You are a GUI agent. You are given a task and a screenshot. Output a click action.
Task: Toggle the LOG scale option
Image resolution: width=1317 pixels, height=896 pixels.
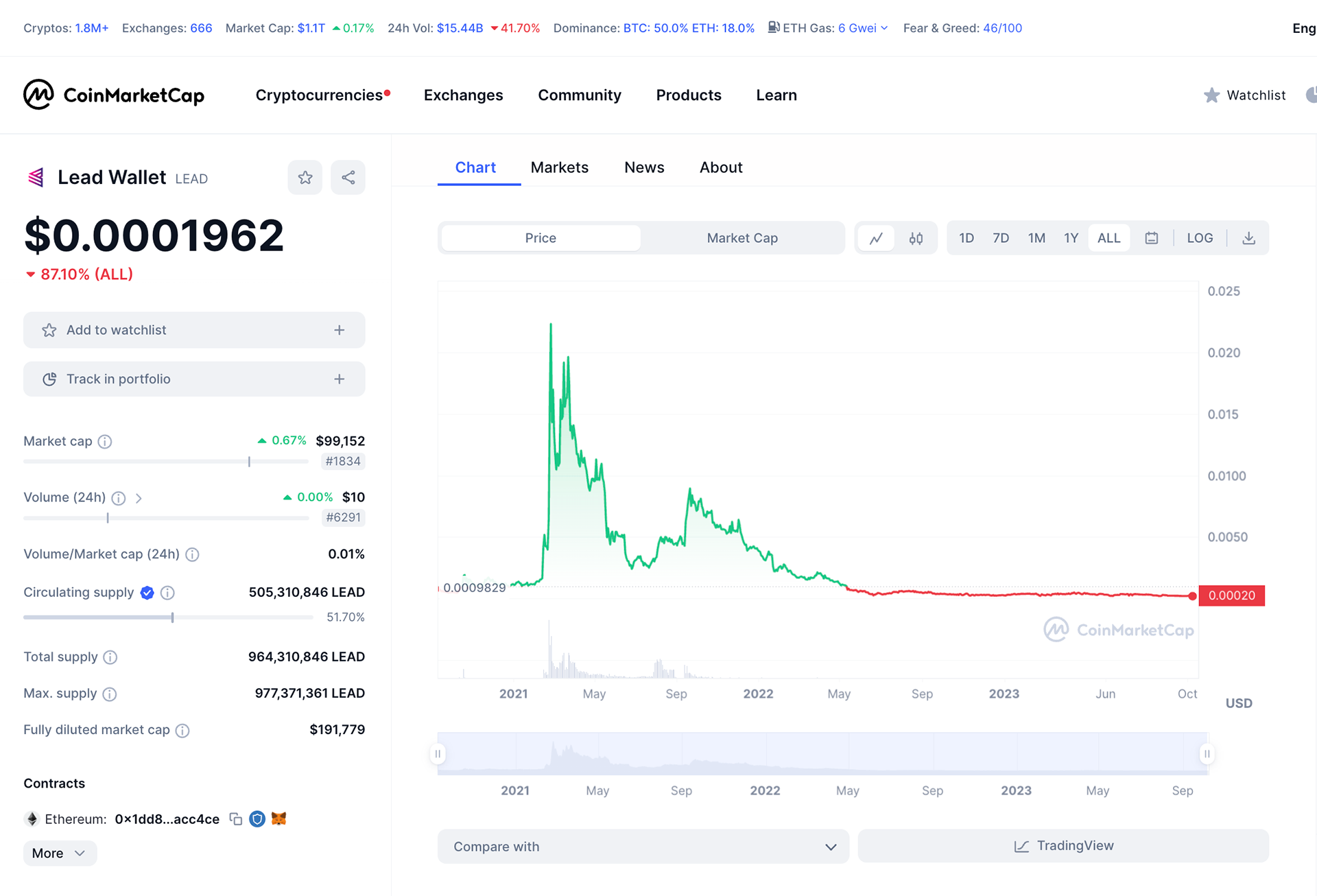pos(1200,238)
